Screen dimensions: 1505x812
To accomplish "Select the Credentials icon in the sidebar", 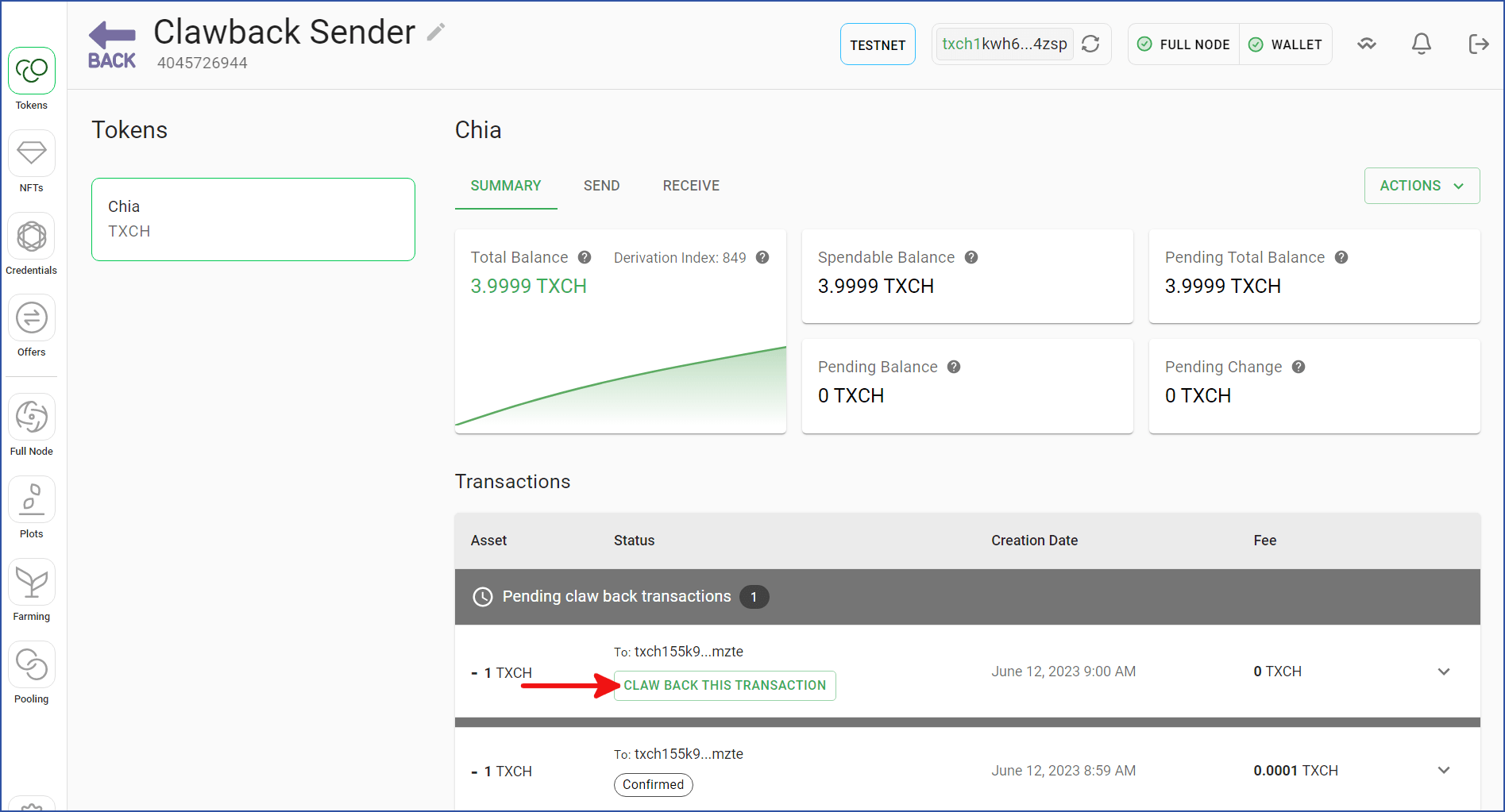I will [x=31, y=236].
